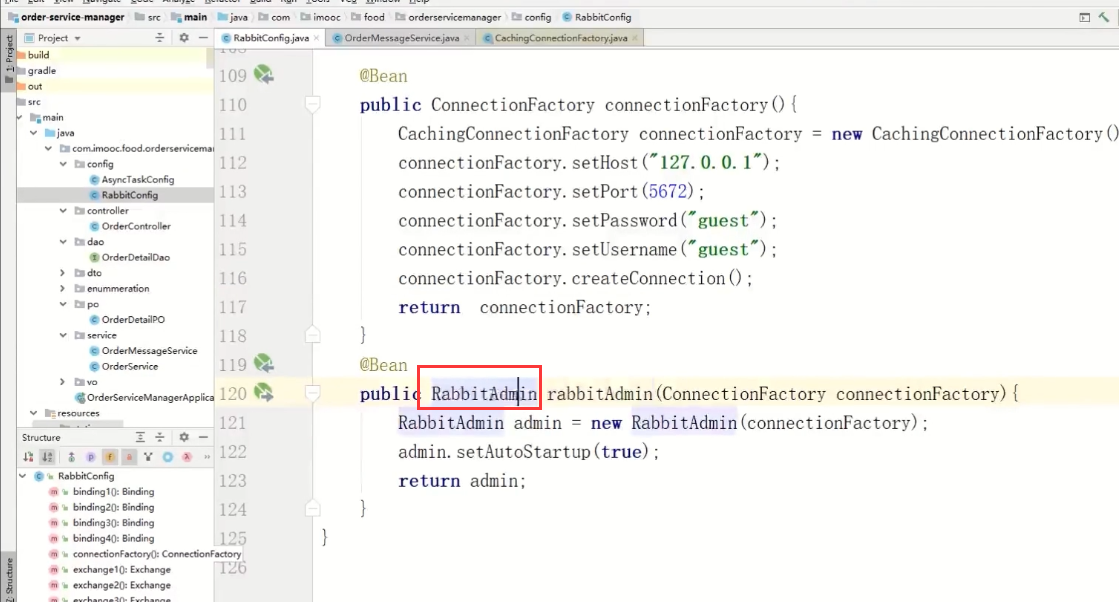This screenshot has width=1119, height=602.
Task: Click the 'orderservicemanager' breadcrumb
Action: [448, 17]
